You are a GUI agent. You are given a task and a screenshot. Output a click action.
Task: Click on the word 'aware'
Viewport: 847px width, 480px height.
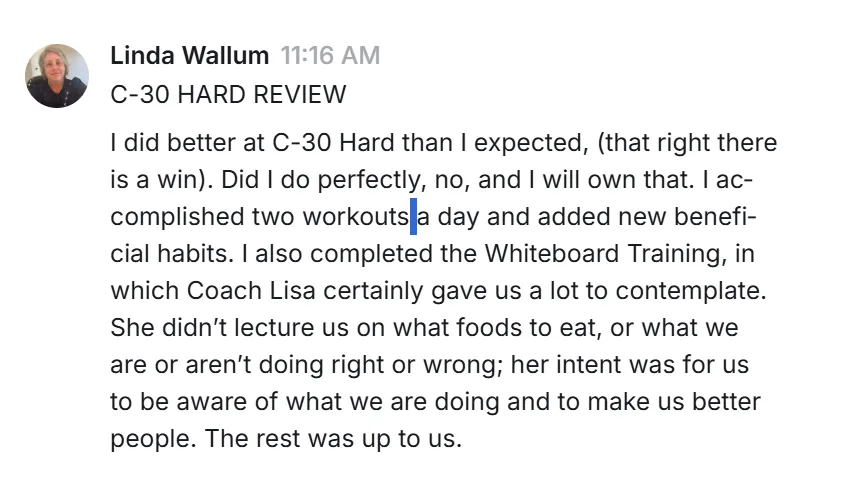click(212, 402)
